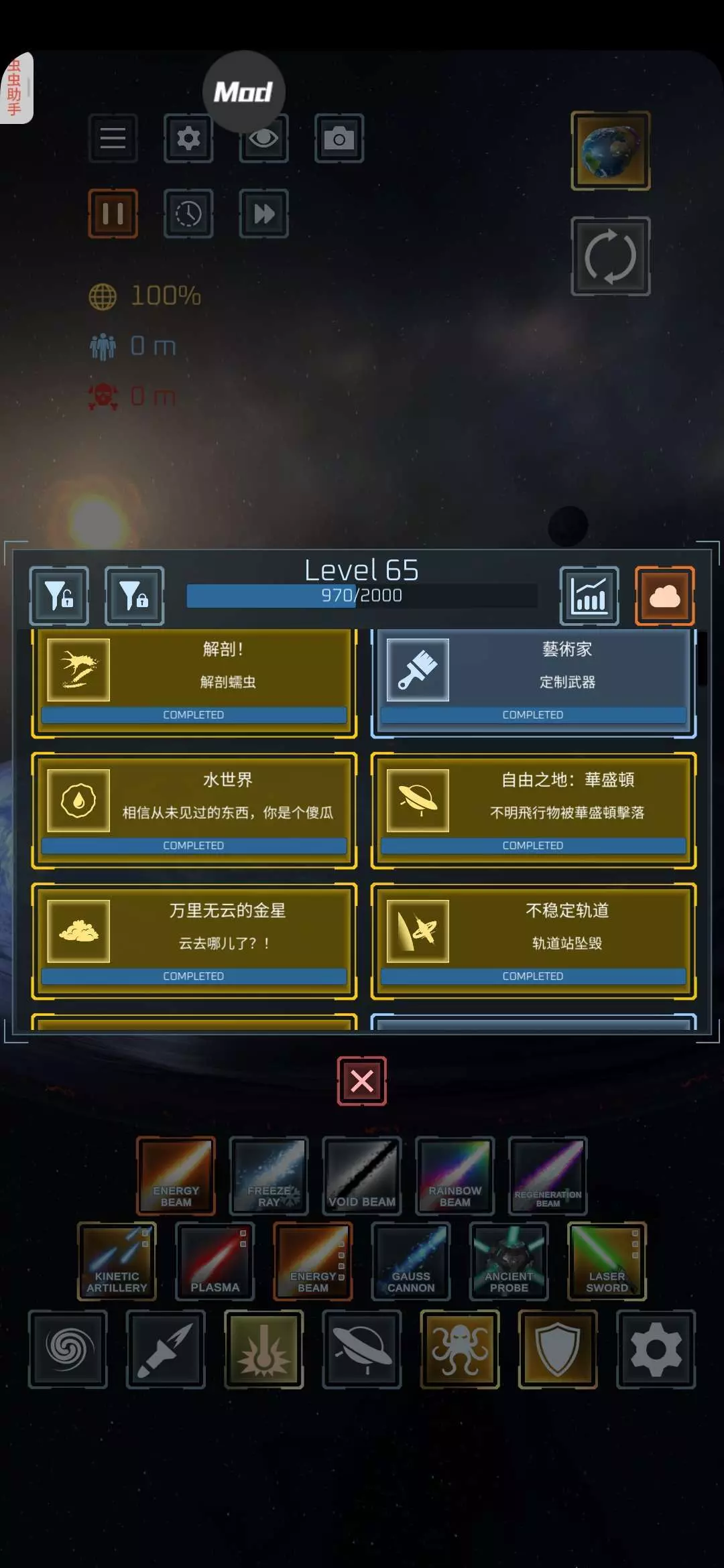Pick the Gauss Cannon weapon

411,1261
